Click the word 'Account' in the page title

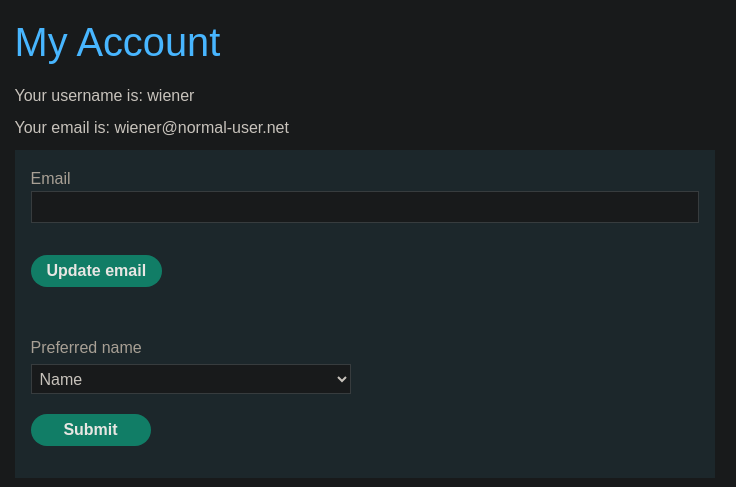(x=148, y=42)
